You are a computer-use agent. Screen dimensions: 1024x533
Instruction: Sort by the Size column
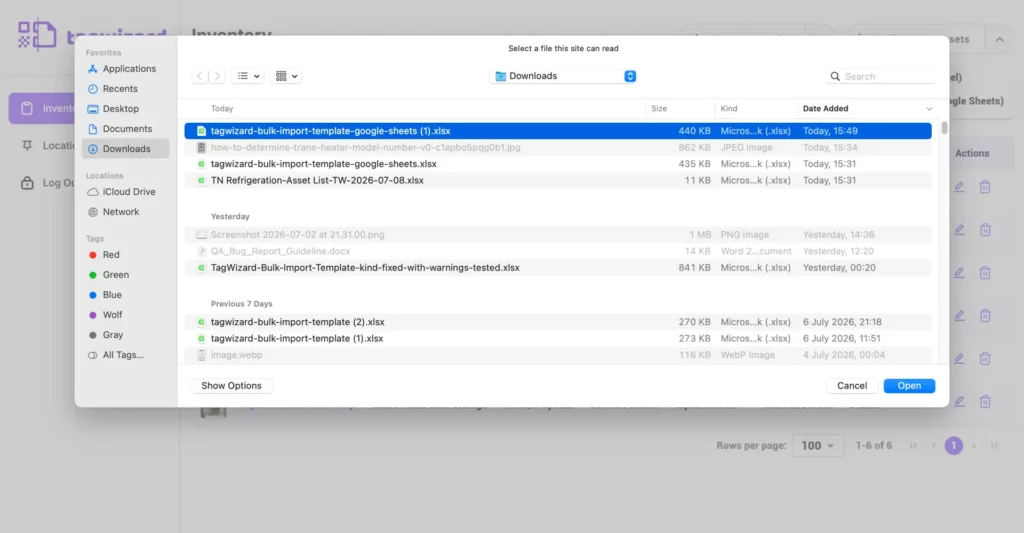(x=659, y=108)
